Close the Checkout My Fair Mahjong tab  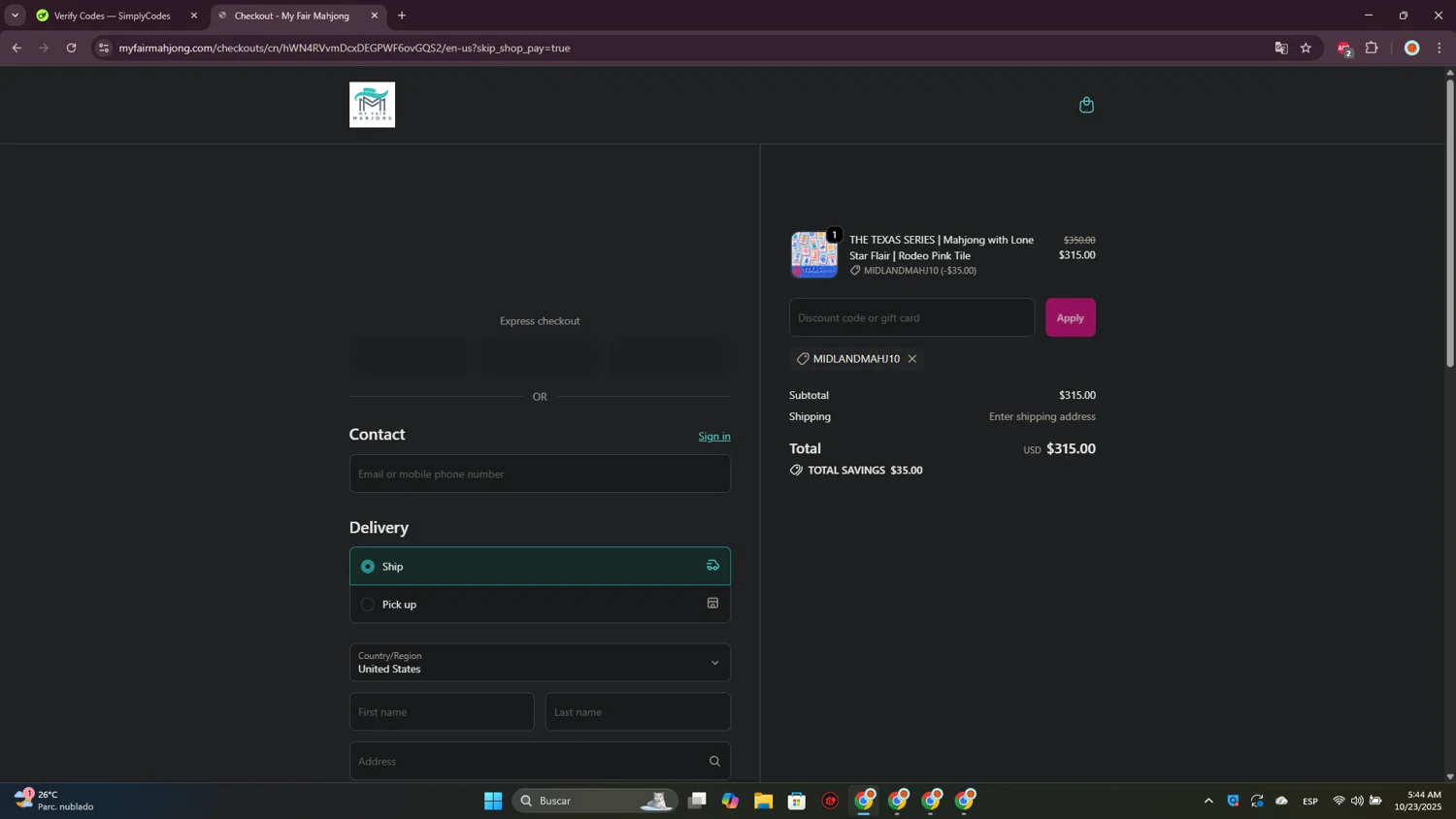tap(374, 16)
